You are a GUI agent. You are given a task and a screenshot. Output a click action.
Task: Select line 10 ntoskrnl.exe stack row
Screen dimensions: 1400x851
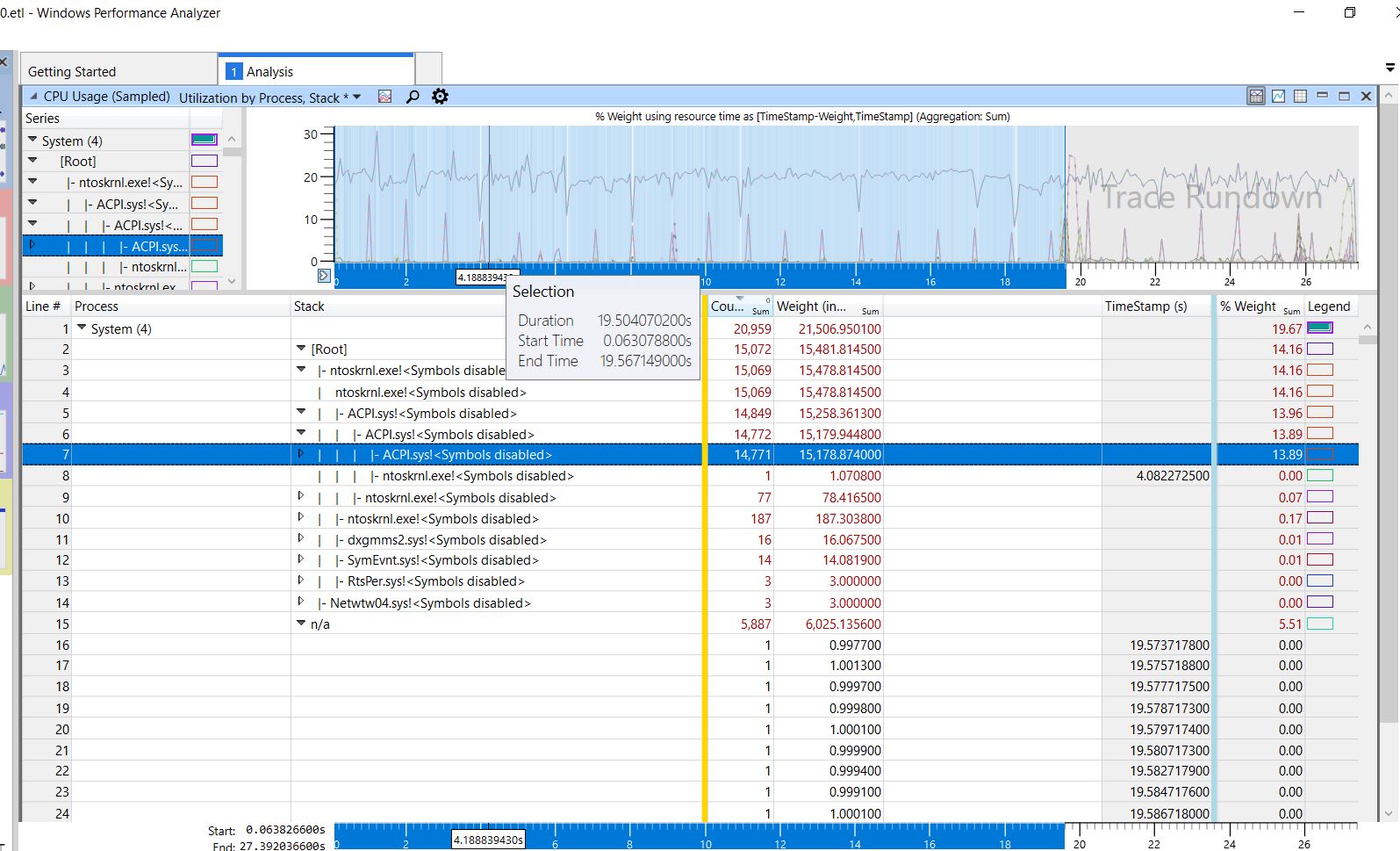(442, 518)
